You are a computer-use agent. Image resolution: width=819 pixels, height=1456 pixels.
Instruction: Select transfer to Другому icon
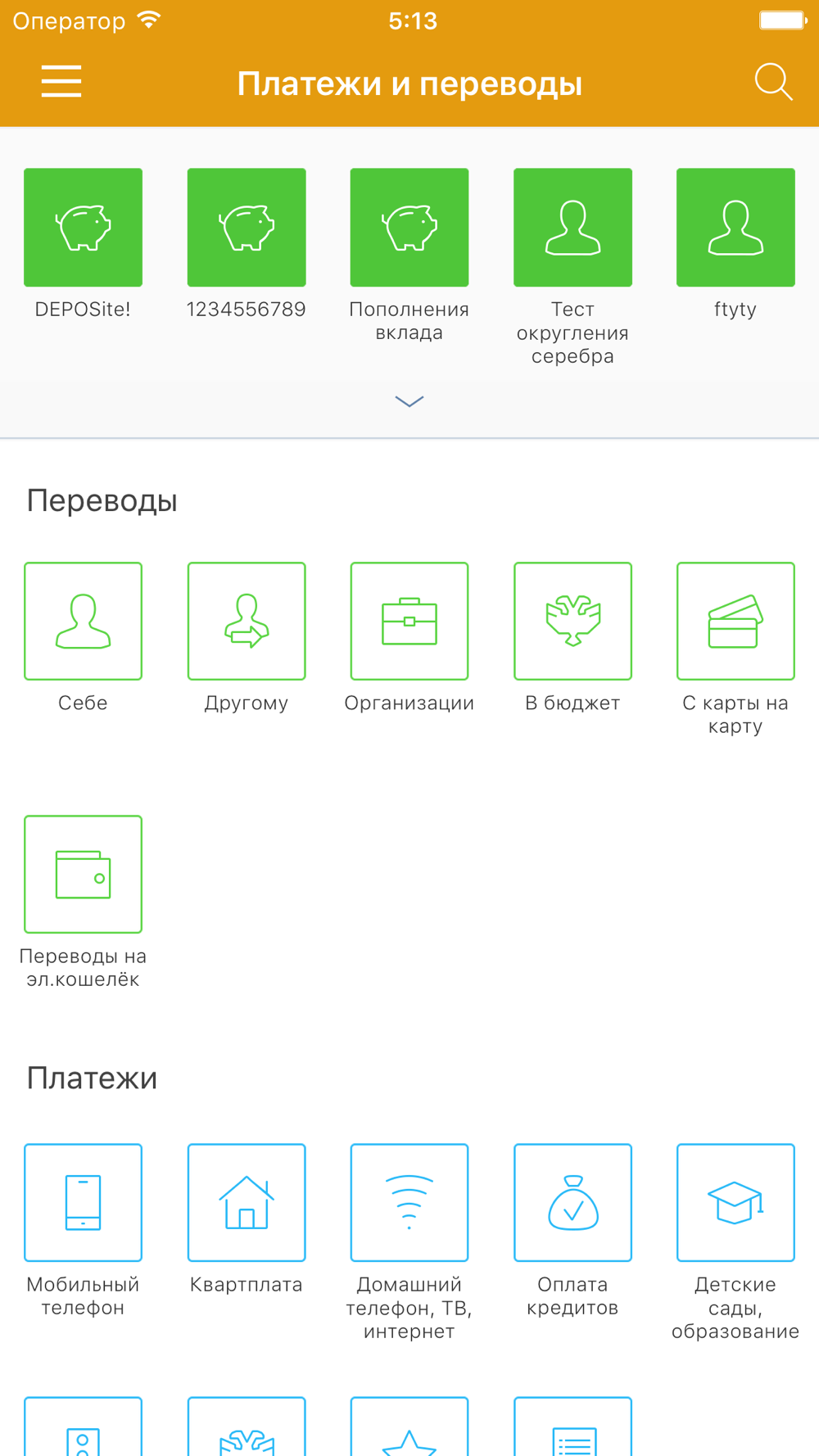[x=247, y=621]
